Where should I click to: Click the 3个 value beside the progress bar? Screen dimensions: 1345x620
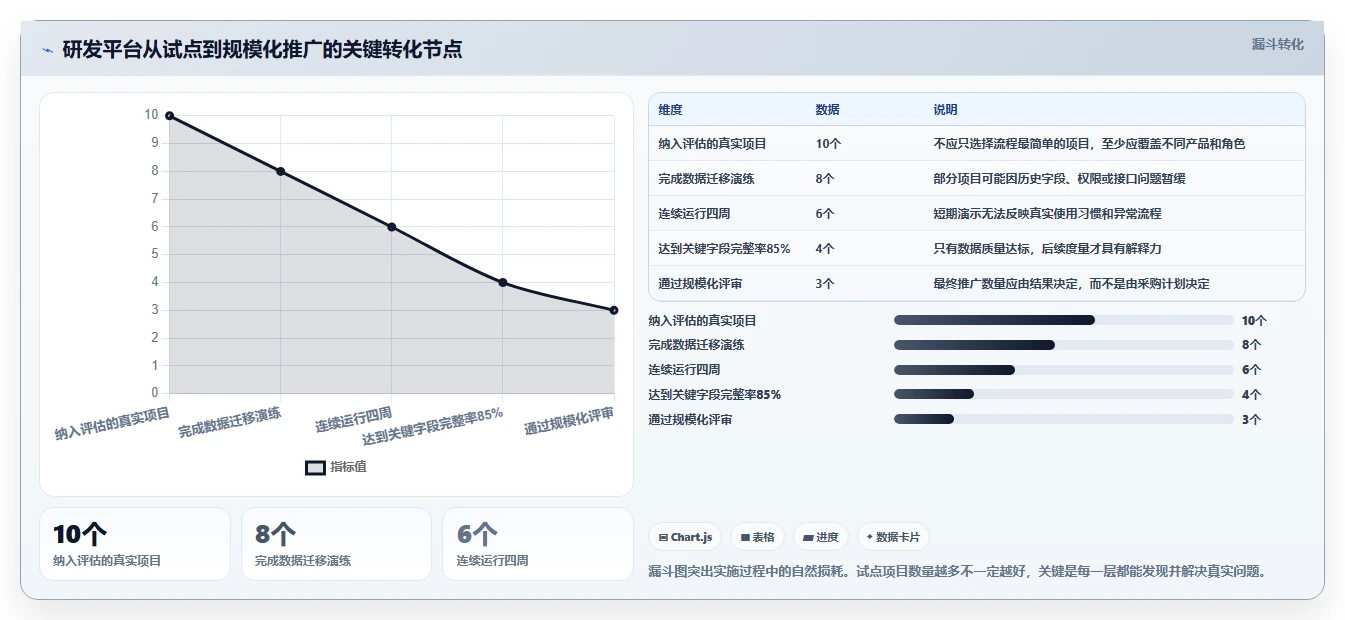pos(1251,420)
